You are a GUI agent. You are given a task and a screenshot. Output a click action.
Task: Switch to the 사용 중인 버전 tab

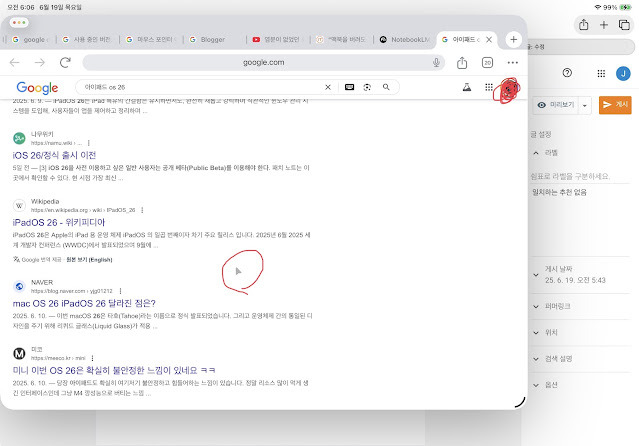[86, 40]
